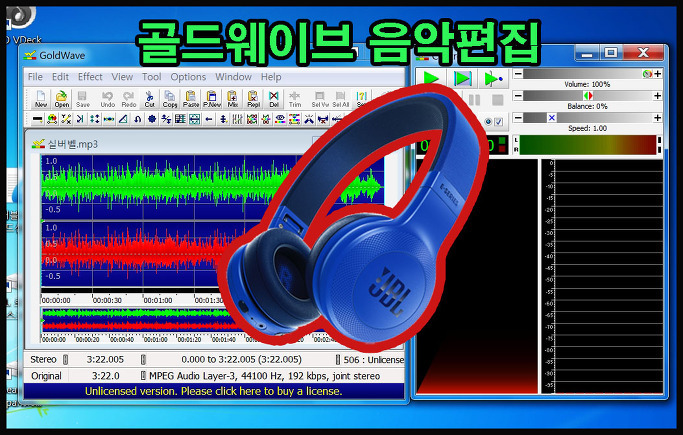Click the Sel All toolbar icon
Image resolution: width=683 pixels, height=435 pixels.
[x=341, y=99]
